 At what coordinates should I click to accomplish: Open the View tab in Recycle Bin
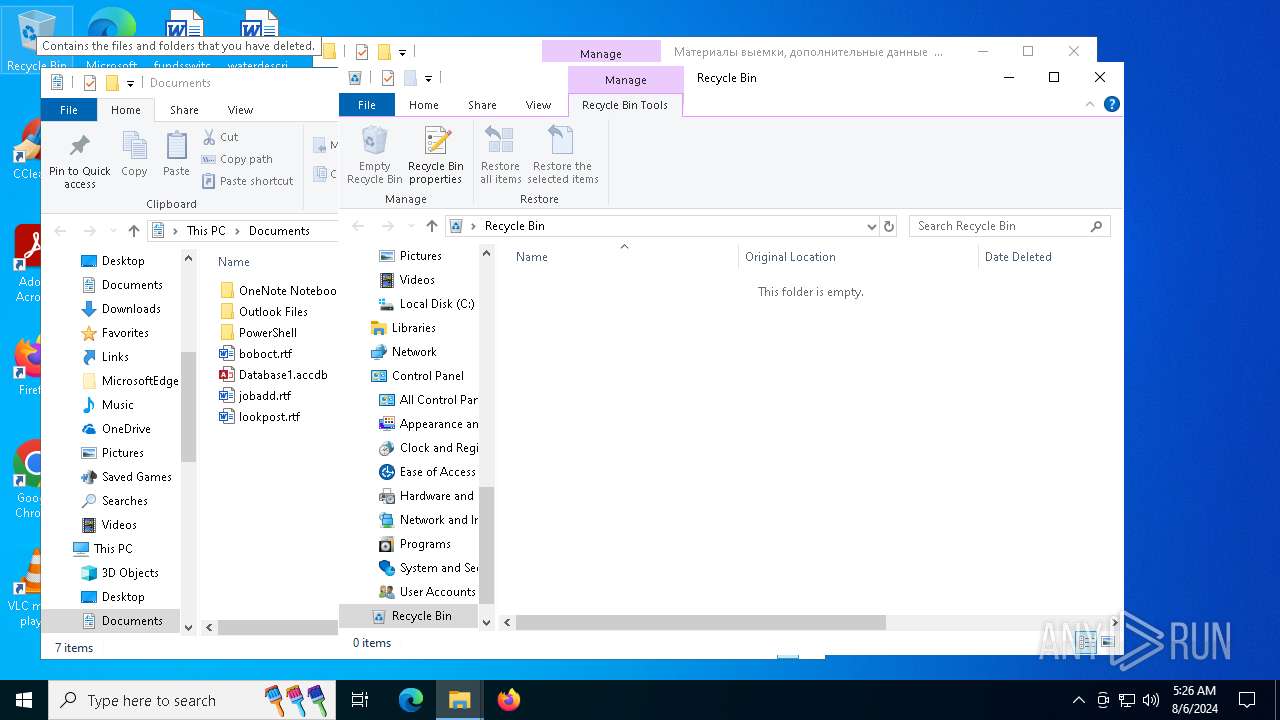click(538, 105)
